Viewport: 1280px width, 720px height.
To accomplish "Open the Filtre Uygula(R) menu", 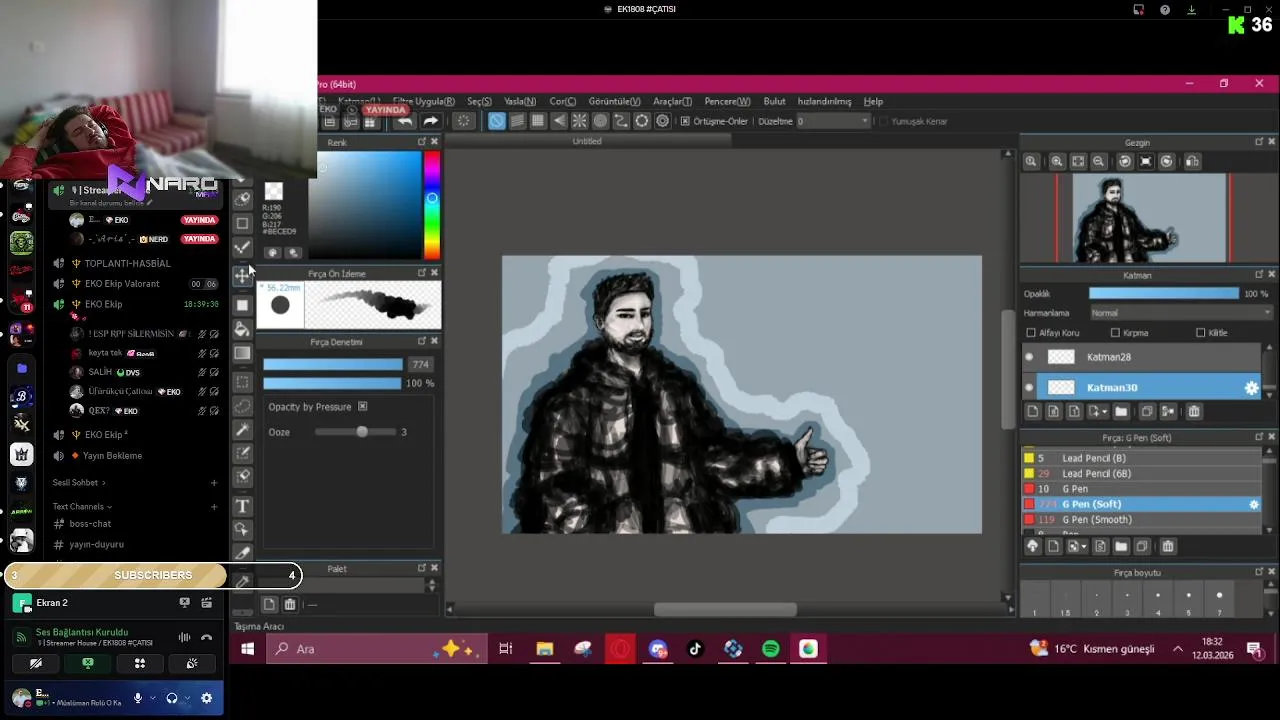I will tap(423, 101).
